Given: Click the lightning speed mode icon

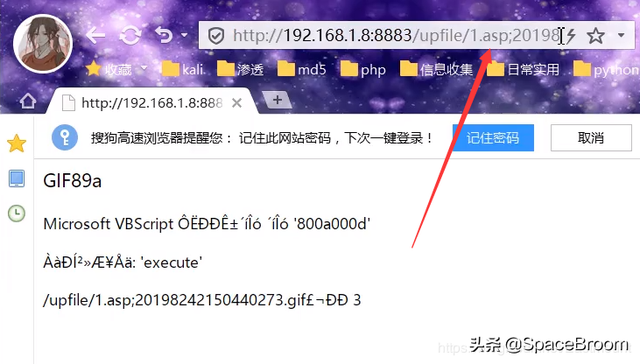Looking at the screenshot, I should point(571,36).
